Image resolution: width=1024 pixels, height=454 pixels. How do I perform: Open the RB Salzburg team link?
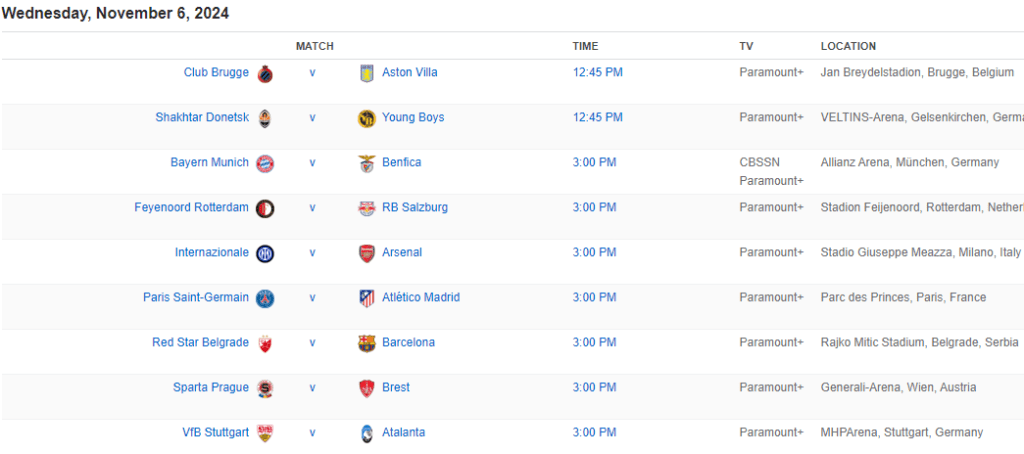coord(415,207)
